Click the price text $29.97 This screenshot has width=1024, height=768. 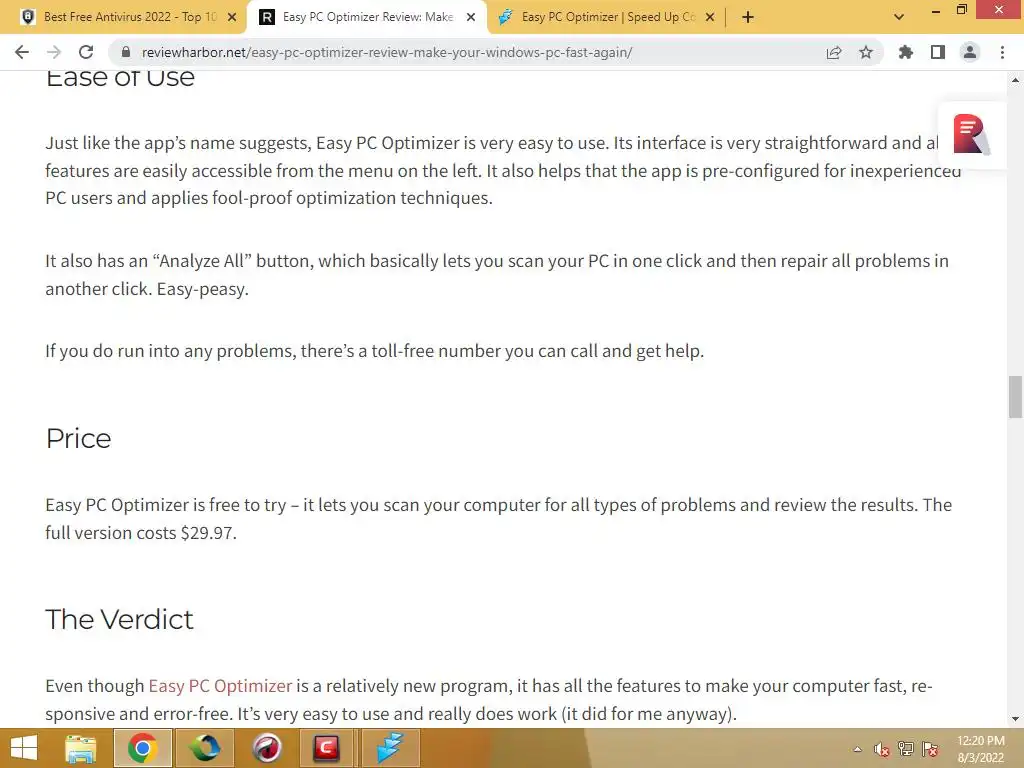(207, 533)
